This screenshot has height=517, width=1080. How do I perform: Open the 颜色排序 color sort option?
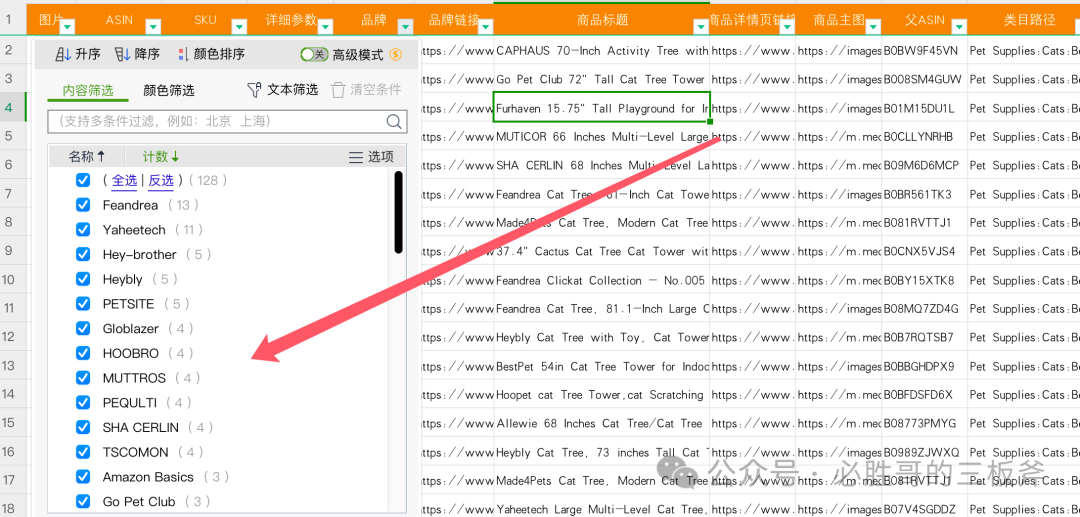point(211,54)
